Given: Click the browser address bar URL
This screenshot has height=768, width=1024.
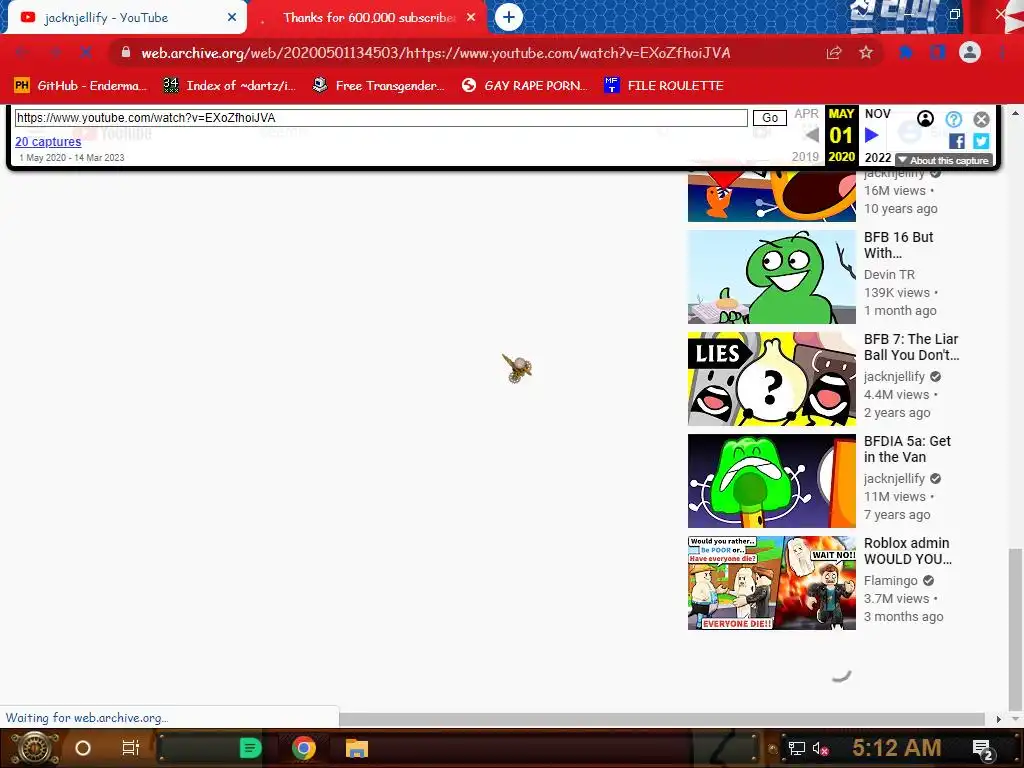Looking at the screenshot, I should click(436, 53).
